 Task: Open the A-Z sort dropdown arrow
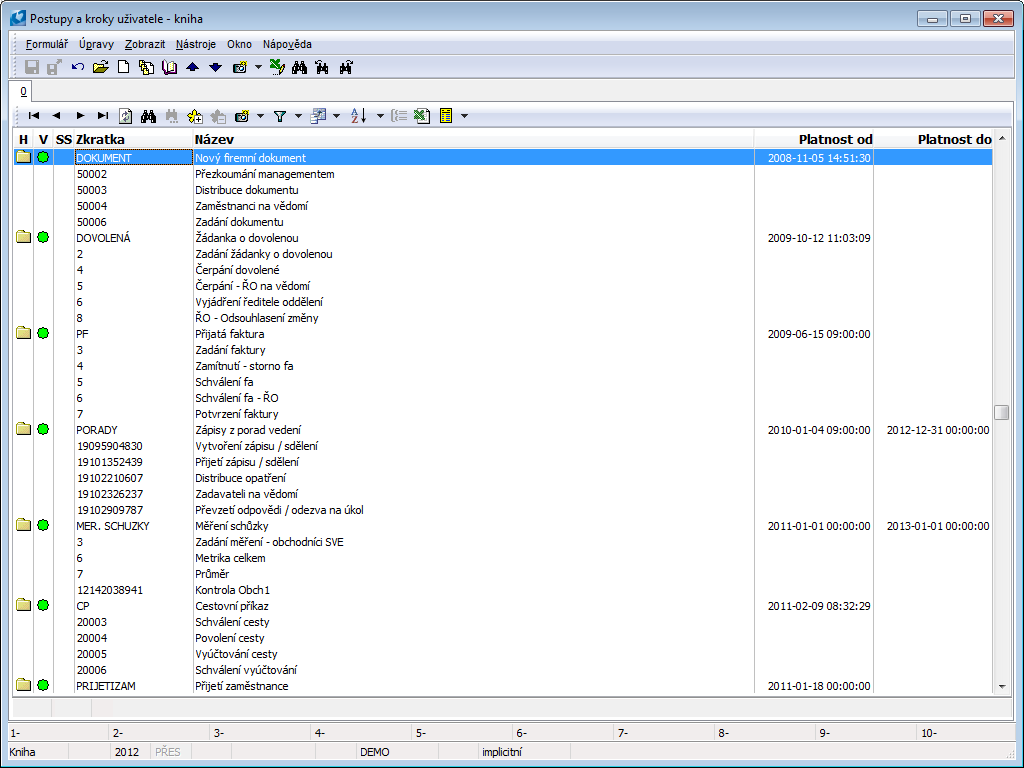[380, 116]
